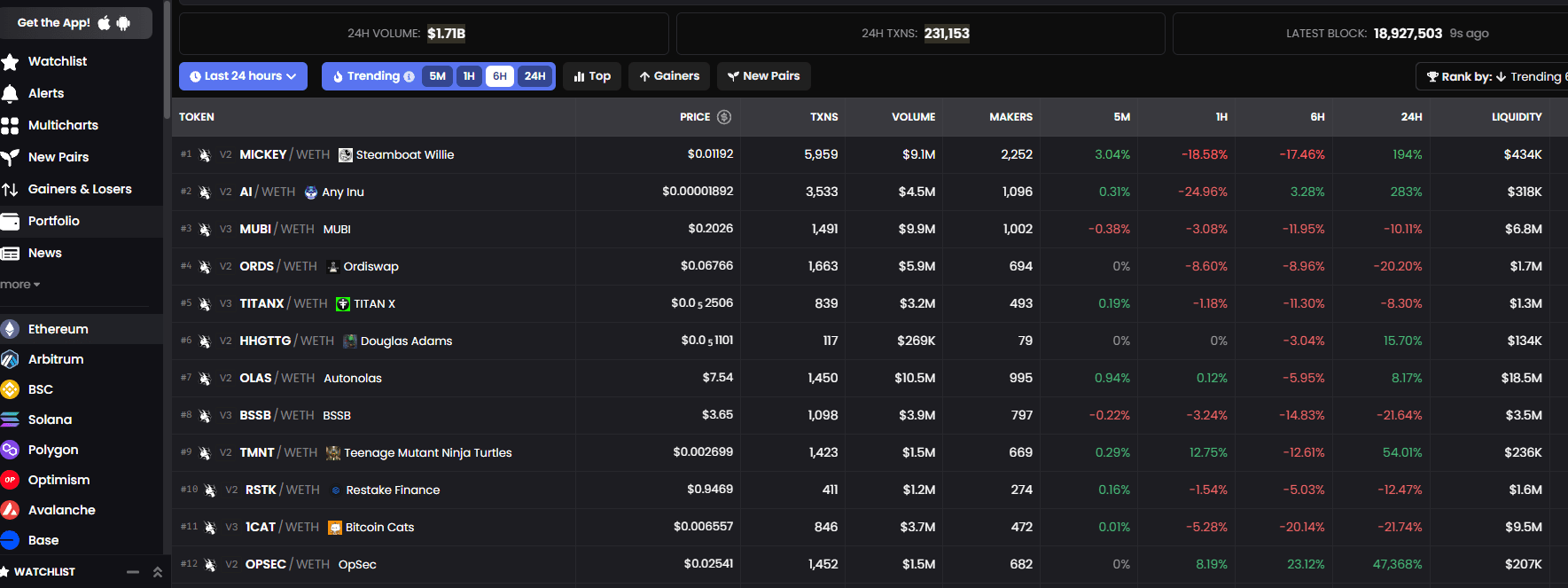
Task: Select the 5M trending timeframe
Action: click(437, 76)
